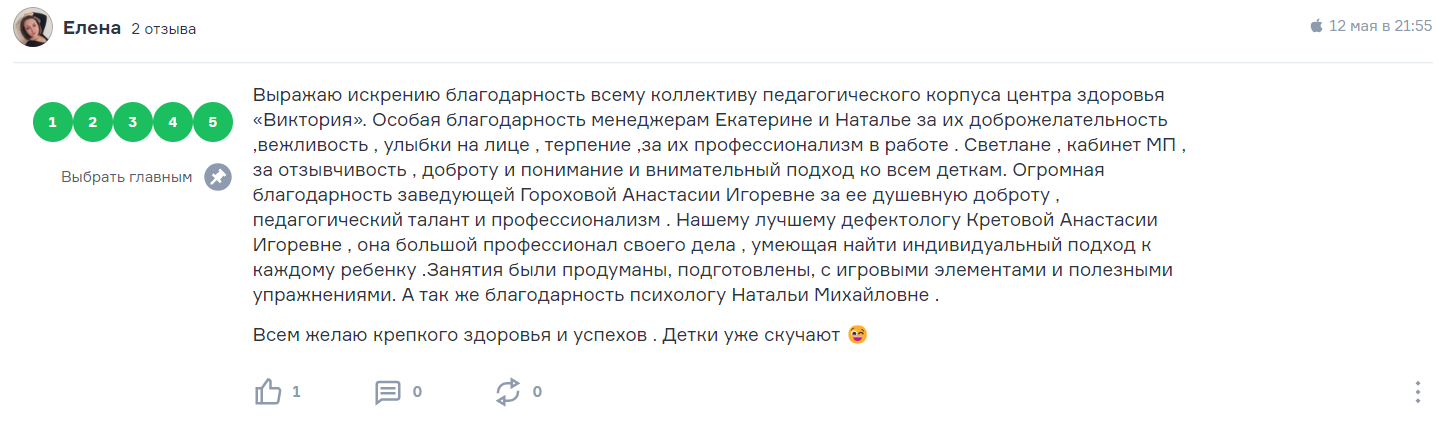This screenshot has width=1450, height=427.
Task: Like the review with the thumbs-up icon
Action: (268, 392)
